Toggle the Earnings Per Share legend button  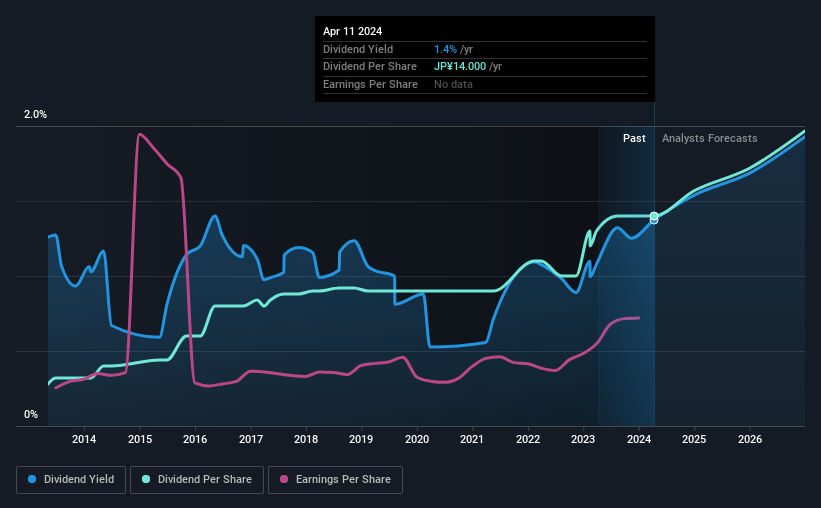point(335,480)
